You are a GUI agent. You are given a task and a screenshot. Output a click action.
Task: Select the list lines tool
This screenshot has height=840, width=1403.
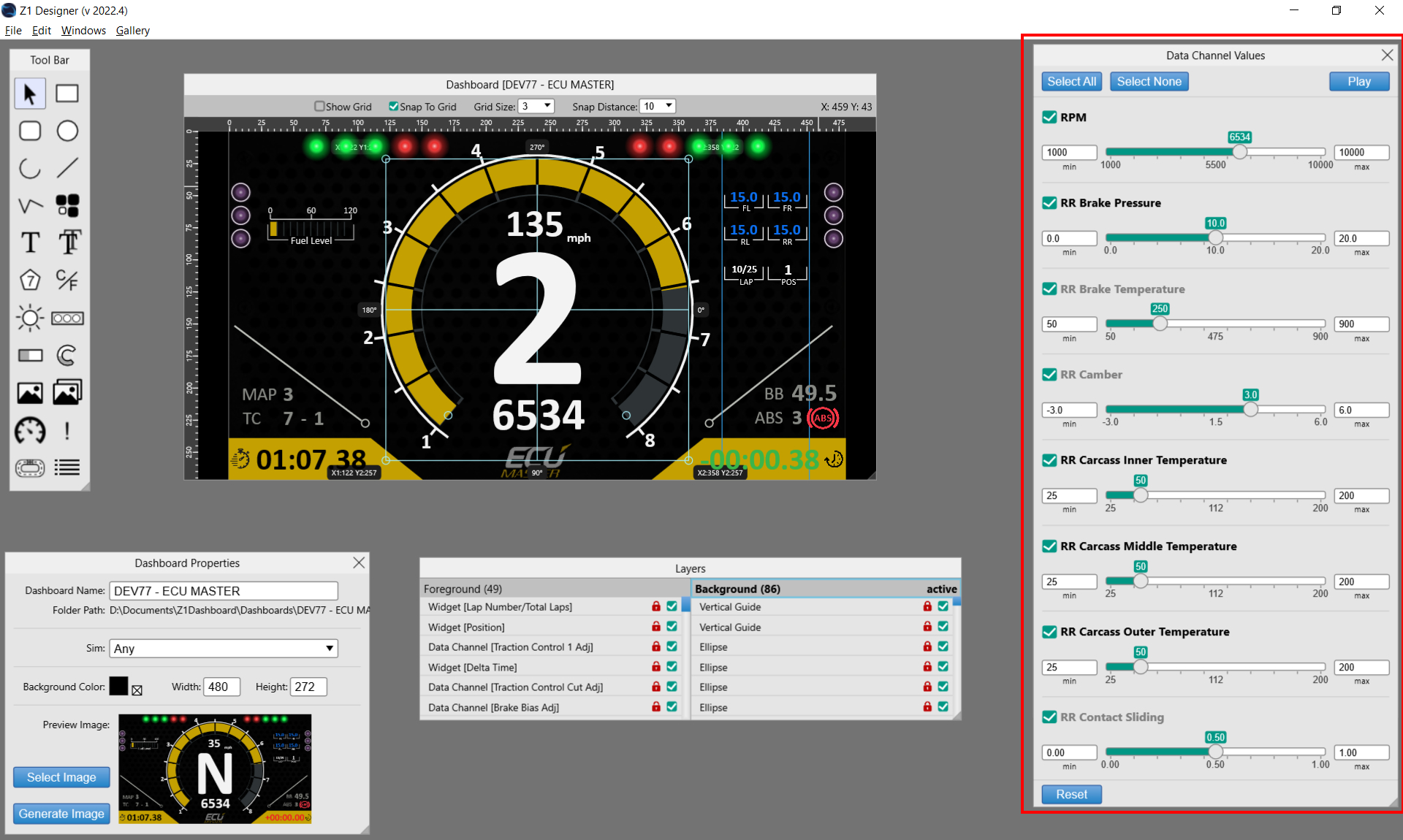tap(67, 467)
